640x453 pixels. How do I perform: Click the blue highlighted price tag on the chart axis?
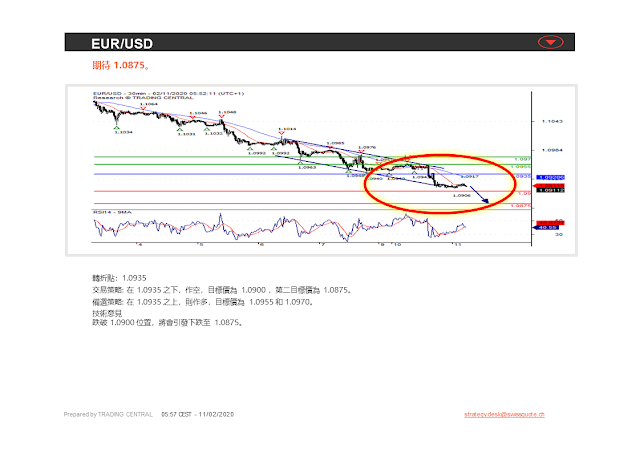click(x=550, y=177)
